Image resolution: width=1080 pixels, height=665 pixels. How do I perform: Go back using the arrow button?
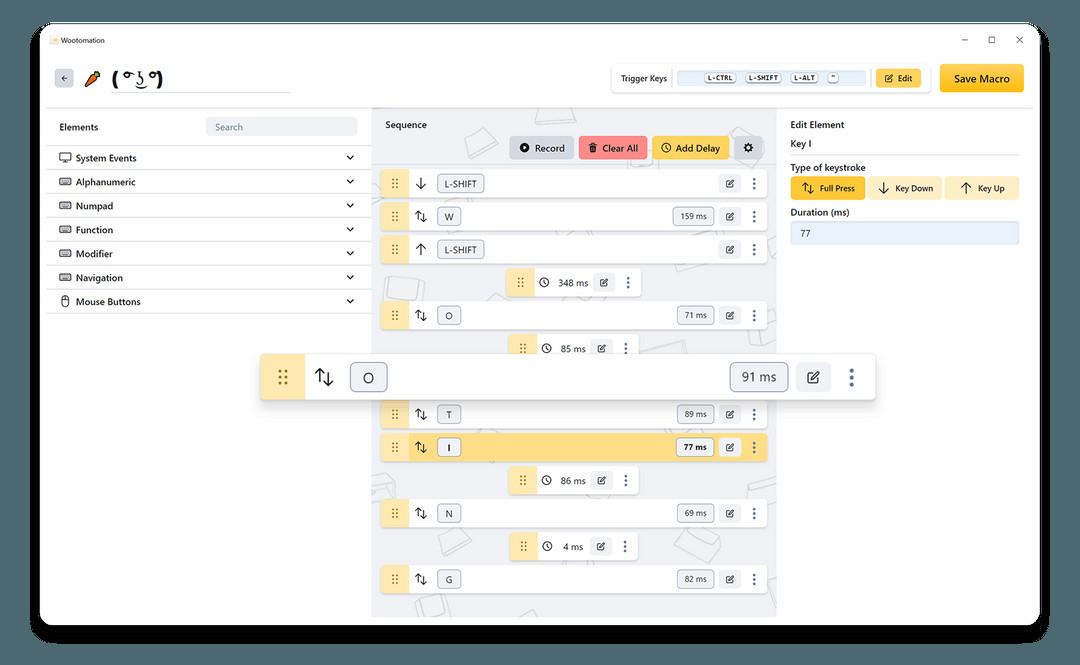pyautogui.click(x=64, y=78)
